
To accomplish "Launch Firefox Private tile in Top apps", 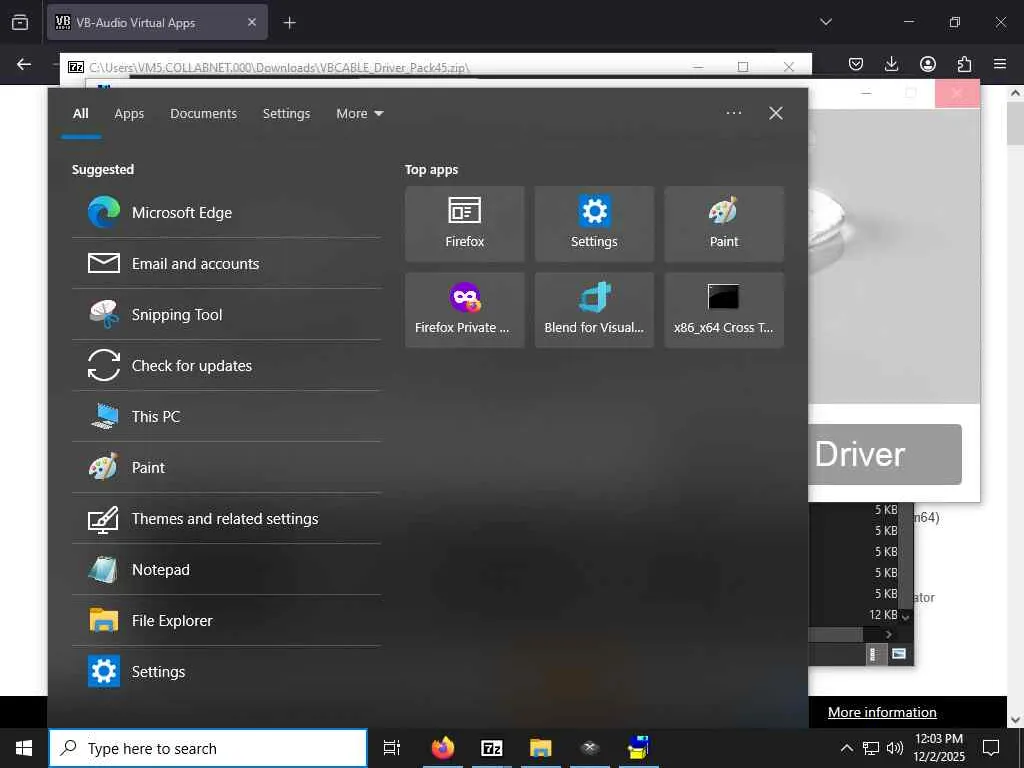I will click(464, 310).
